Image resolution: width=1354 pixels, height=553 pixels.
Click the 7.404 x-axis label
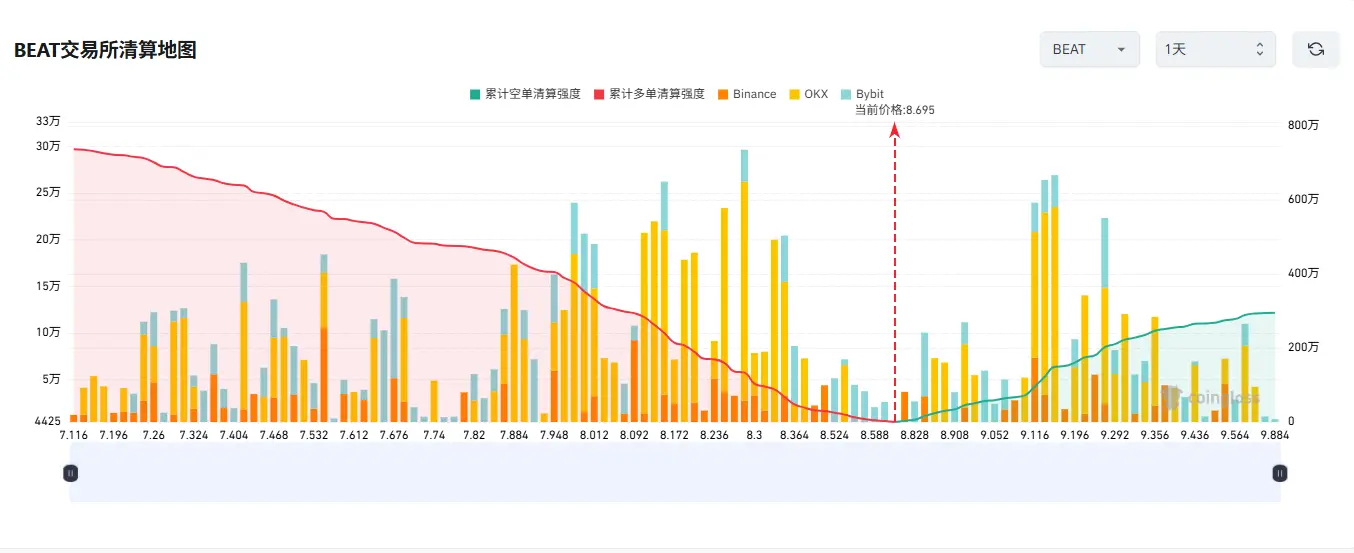(233, 435)
